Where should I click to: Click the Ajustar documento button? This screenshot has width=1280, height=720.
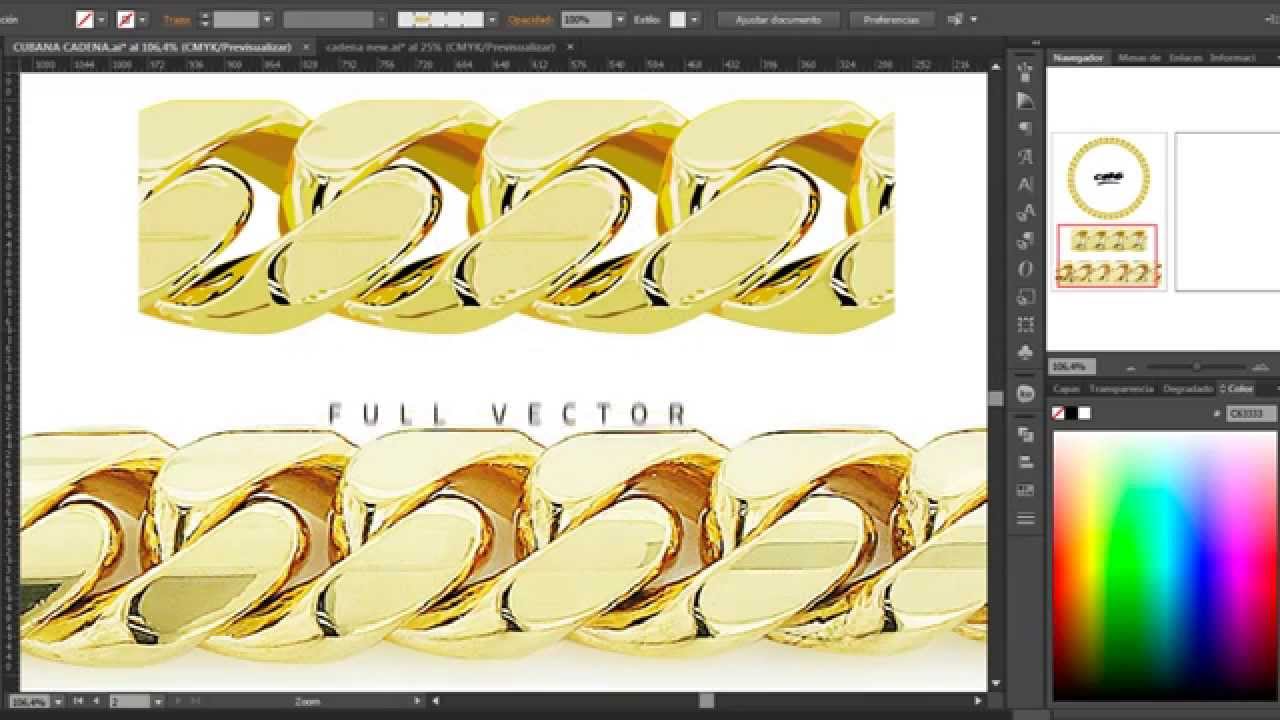pyautogui.click(x=779, y=19)
